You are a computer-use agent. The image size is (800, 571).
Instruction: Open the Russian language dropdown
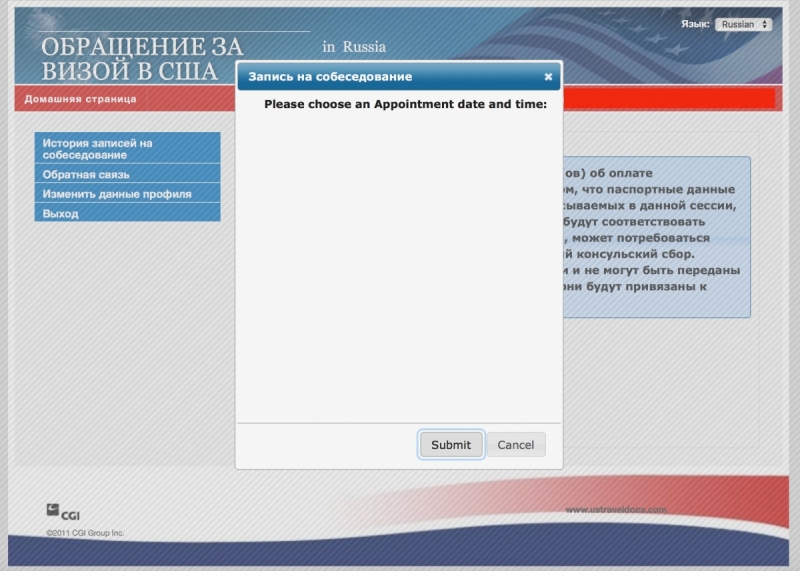coord(743,24)
